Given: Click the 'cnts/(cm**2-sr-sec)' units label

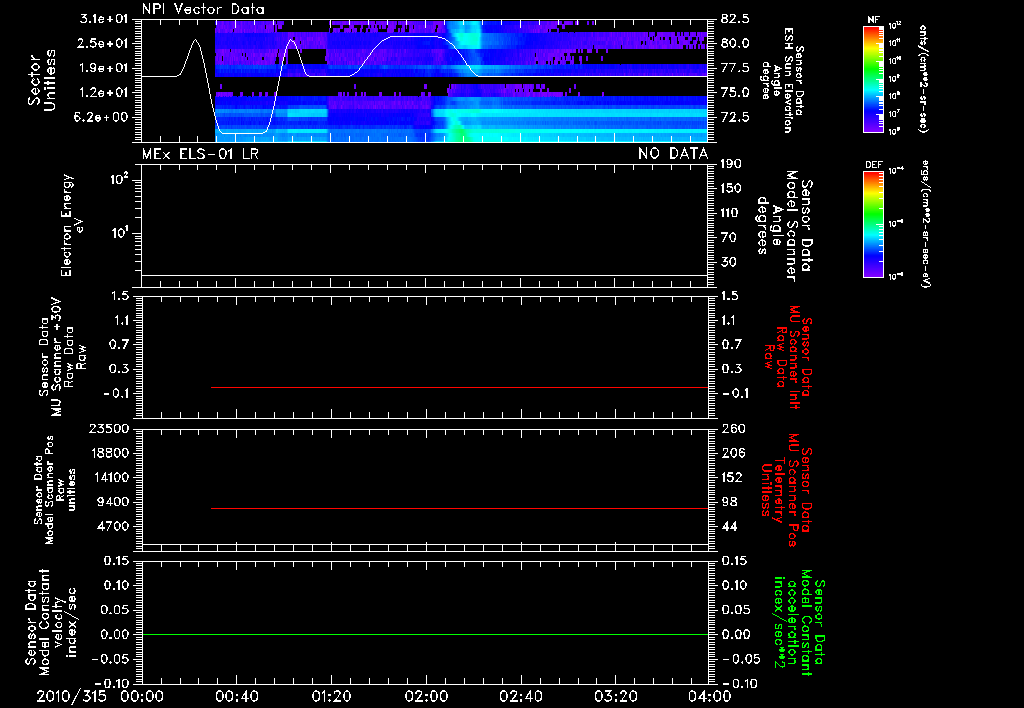Looking at the screenshot, I should click(x=923, y=79).
